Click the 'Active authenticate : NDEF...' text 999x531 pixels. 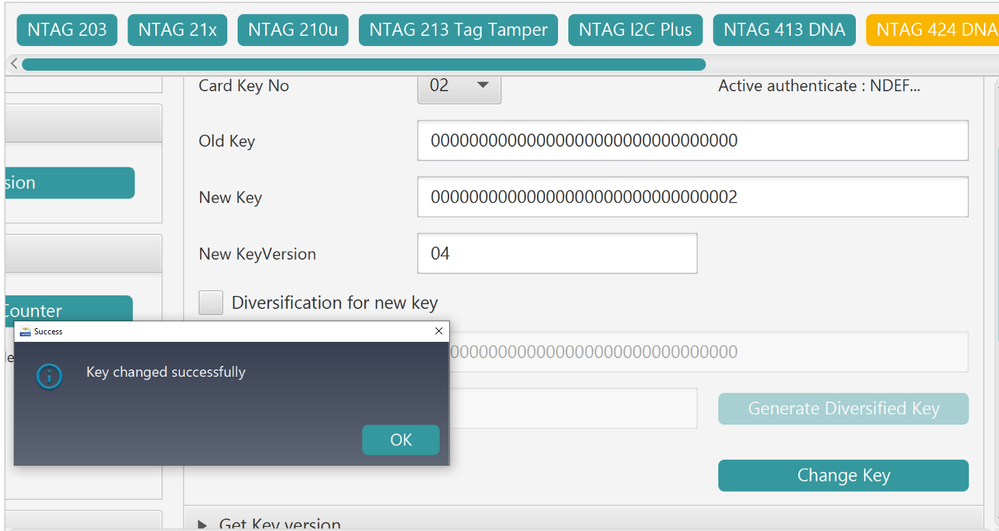819,86
